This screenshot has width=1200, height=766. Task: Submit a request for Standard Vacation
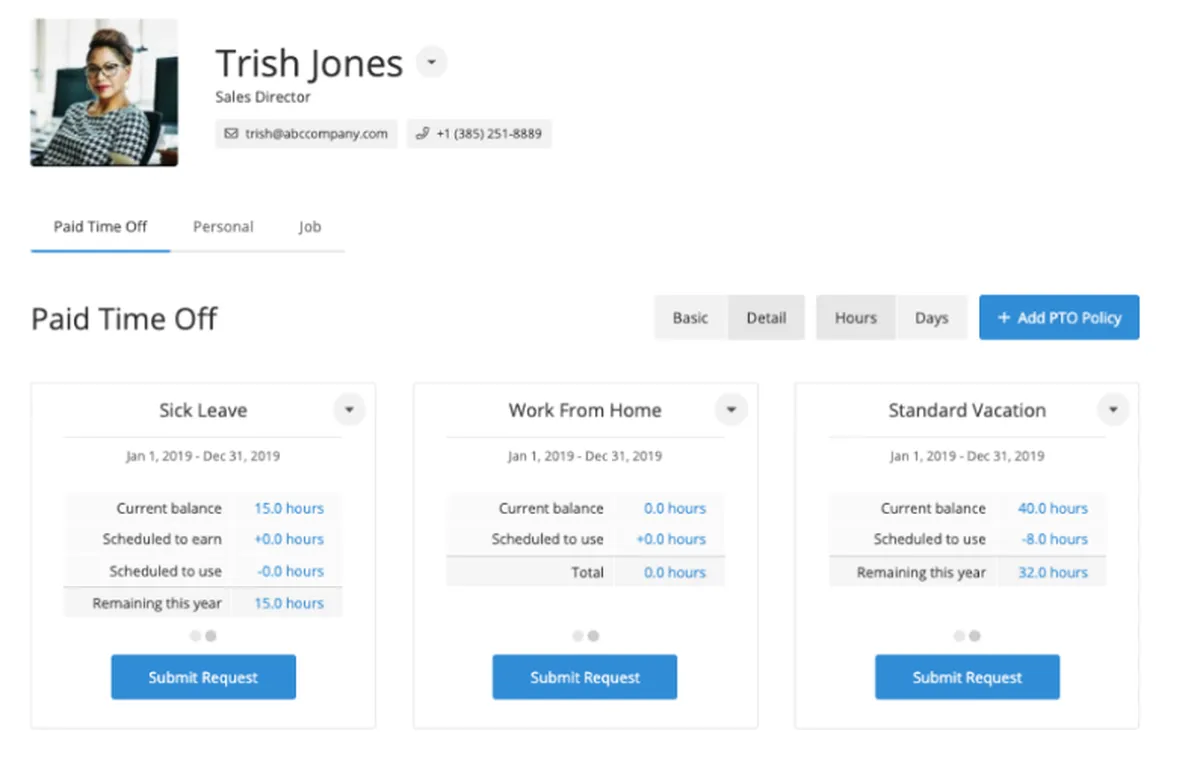click(x=967, y=677)
